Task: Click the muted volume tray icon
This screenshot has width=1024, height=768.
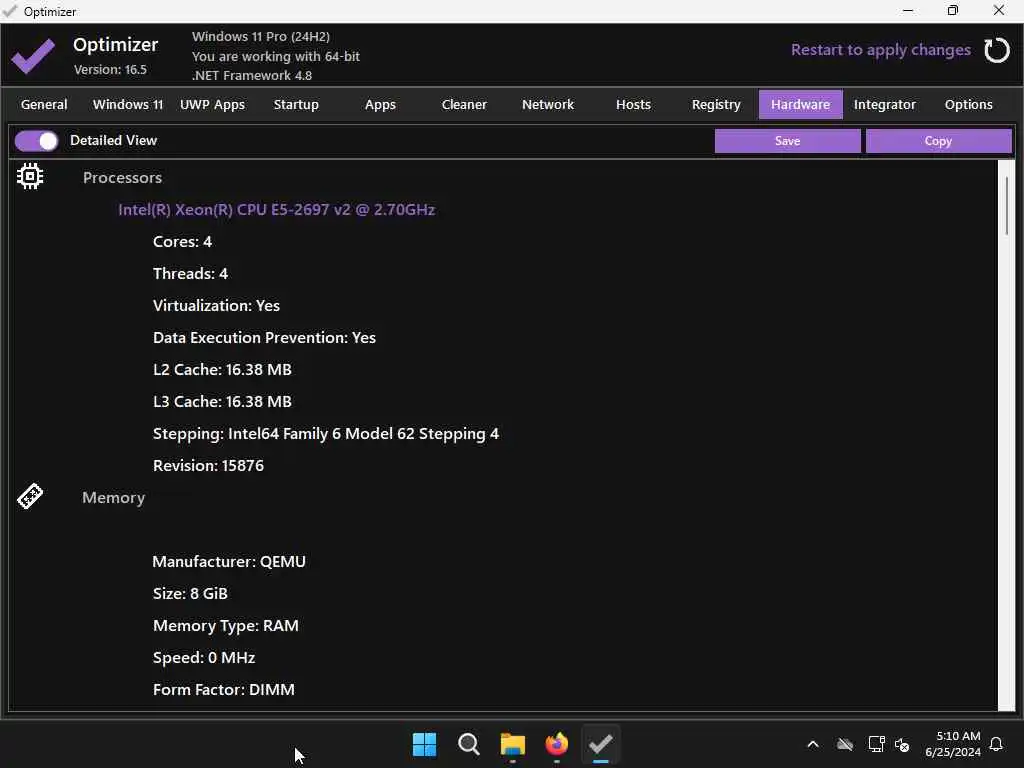Action: [x=902, y=744]
